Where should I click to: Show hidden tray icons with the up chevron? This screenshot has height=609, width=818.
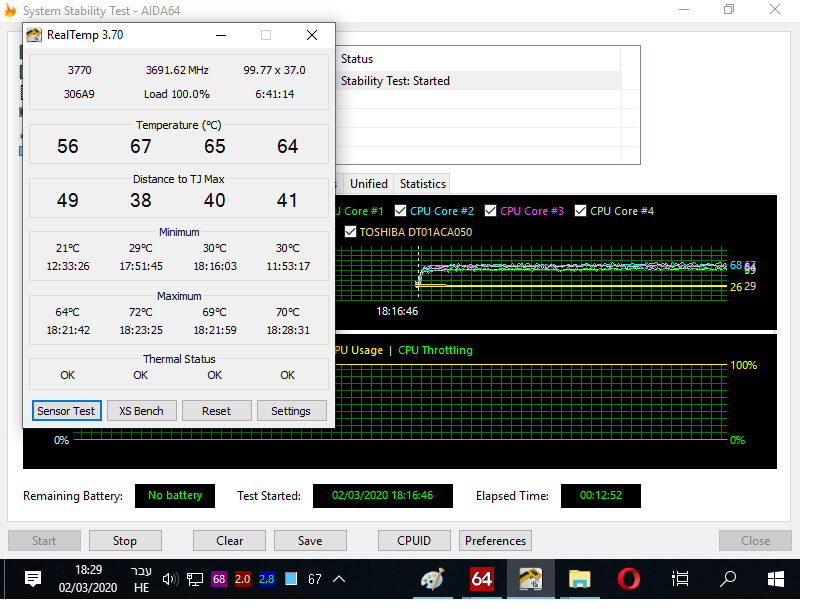(x=339, y=579)
